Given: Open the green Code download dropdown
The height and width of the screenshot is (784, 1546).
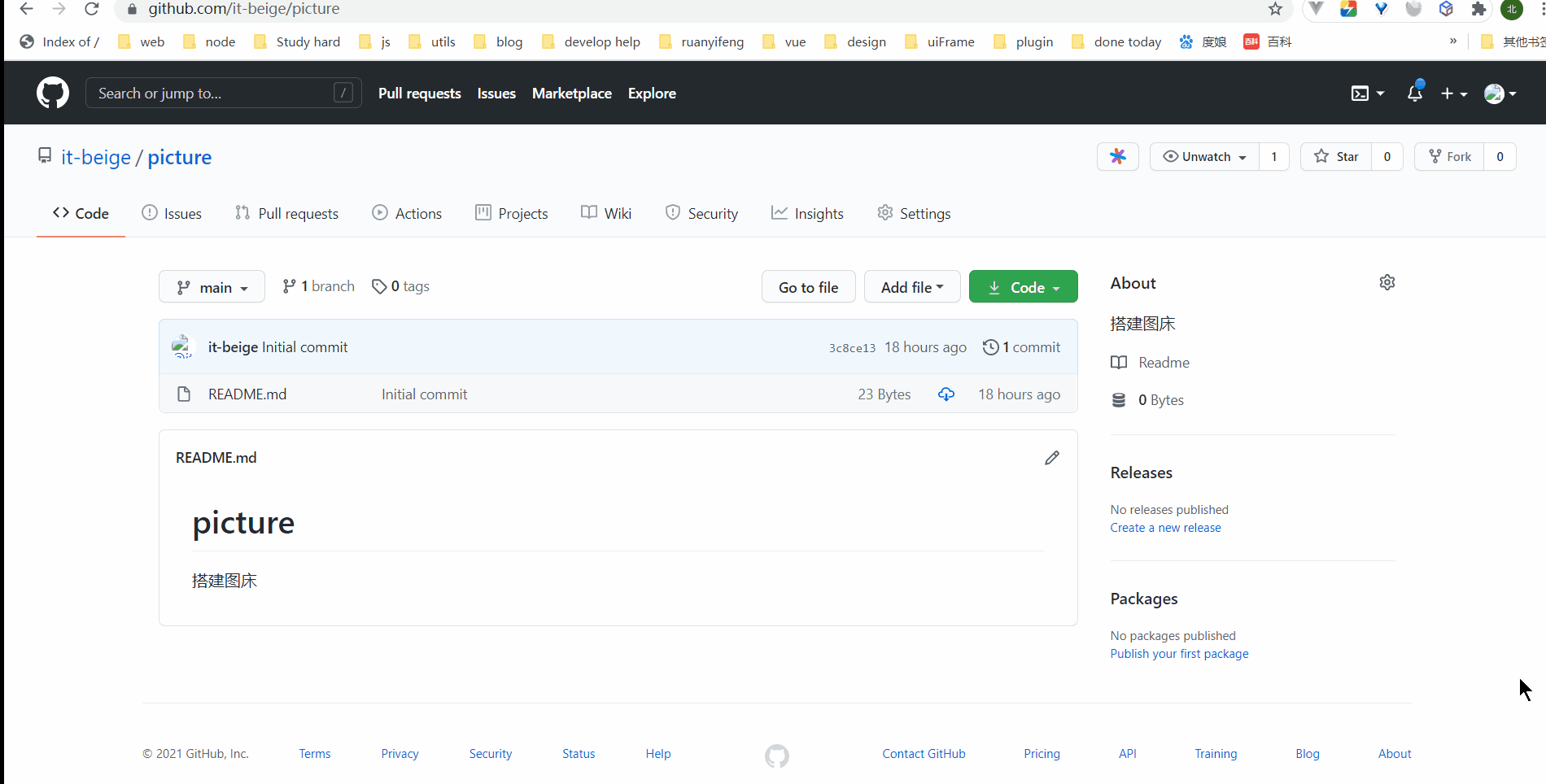Looking at the screenshot, I should click(1023, 287).
